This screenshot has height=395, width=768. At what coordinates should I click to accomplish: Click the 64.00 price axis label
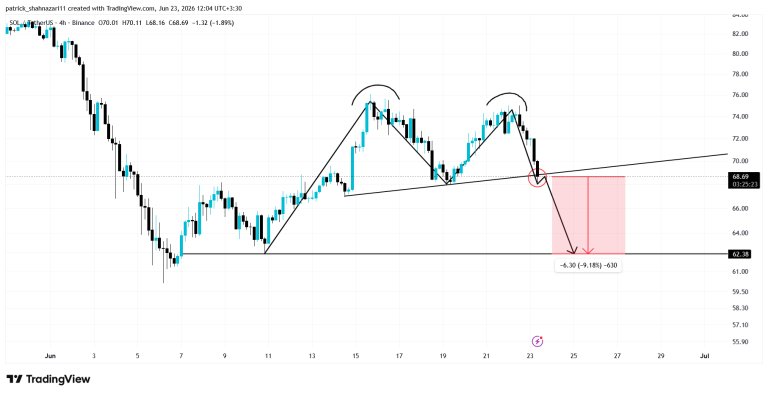pos(740,233)
